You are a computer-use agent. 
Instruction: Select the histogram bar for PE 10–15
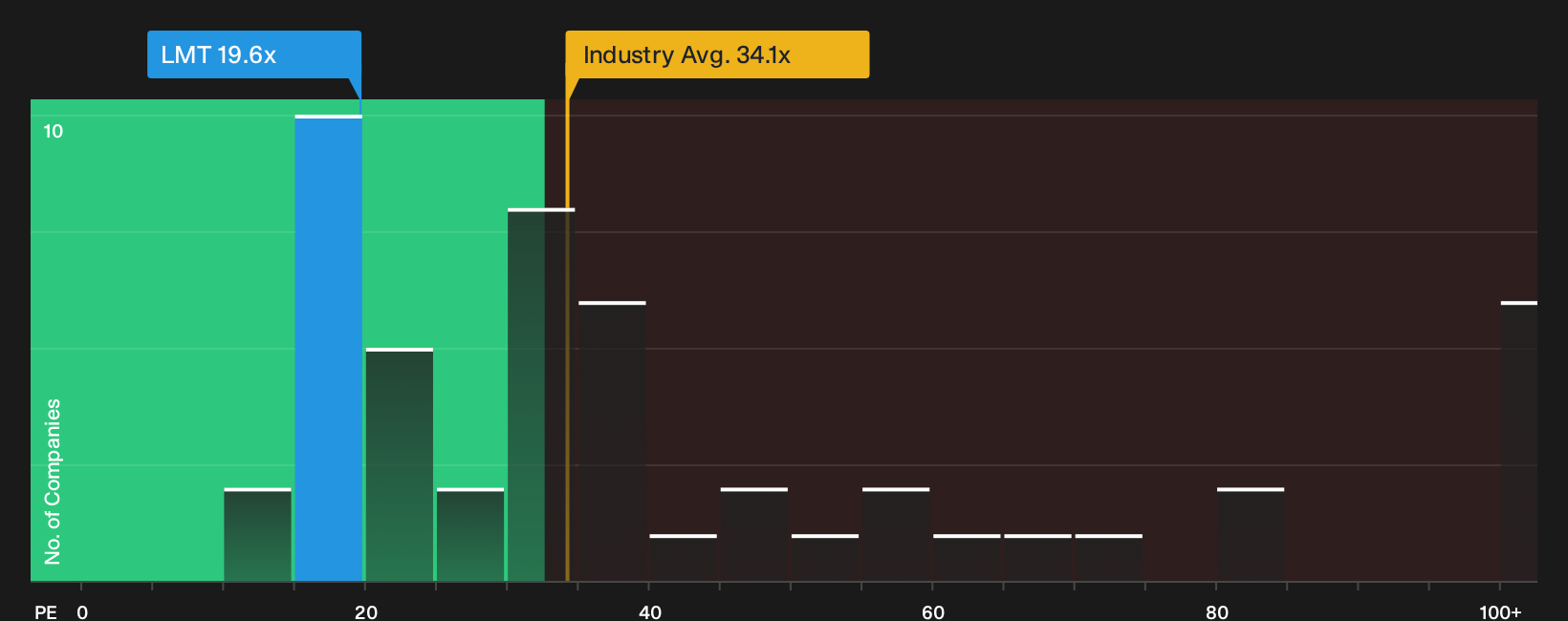coord(257,534)
